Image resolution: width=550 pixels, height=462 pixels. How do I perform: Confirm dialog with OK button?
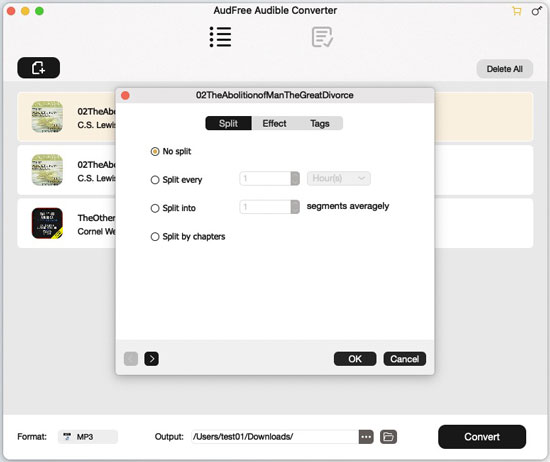click(355, 359)
